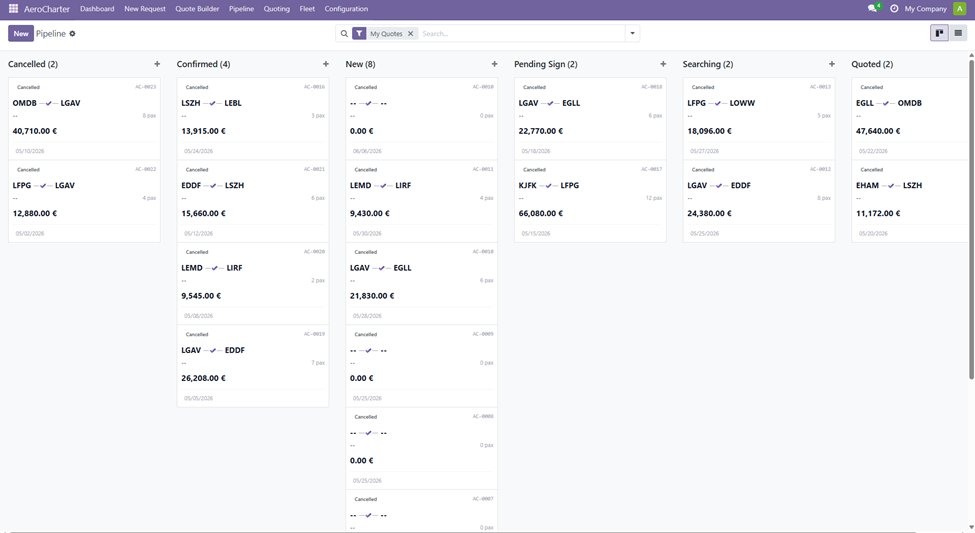Screen dimensions: 975x533
Task: Open the Pipeline settings gear
Action: [72, 34]
